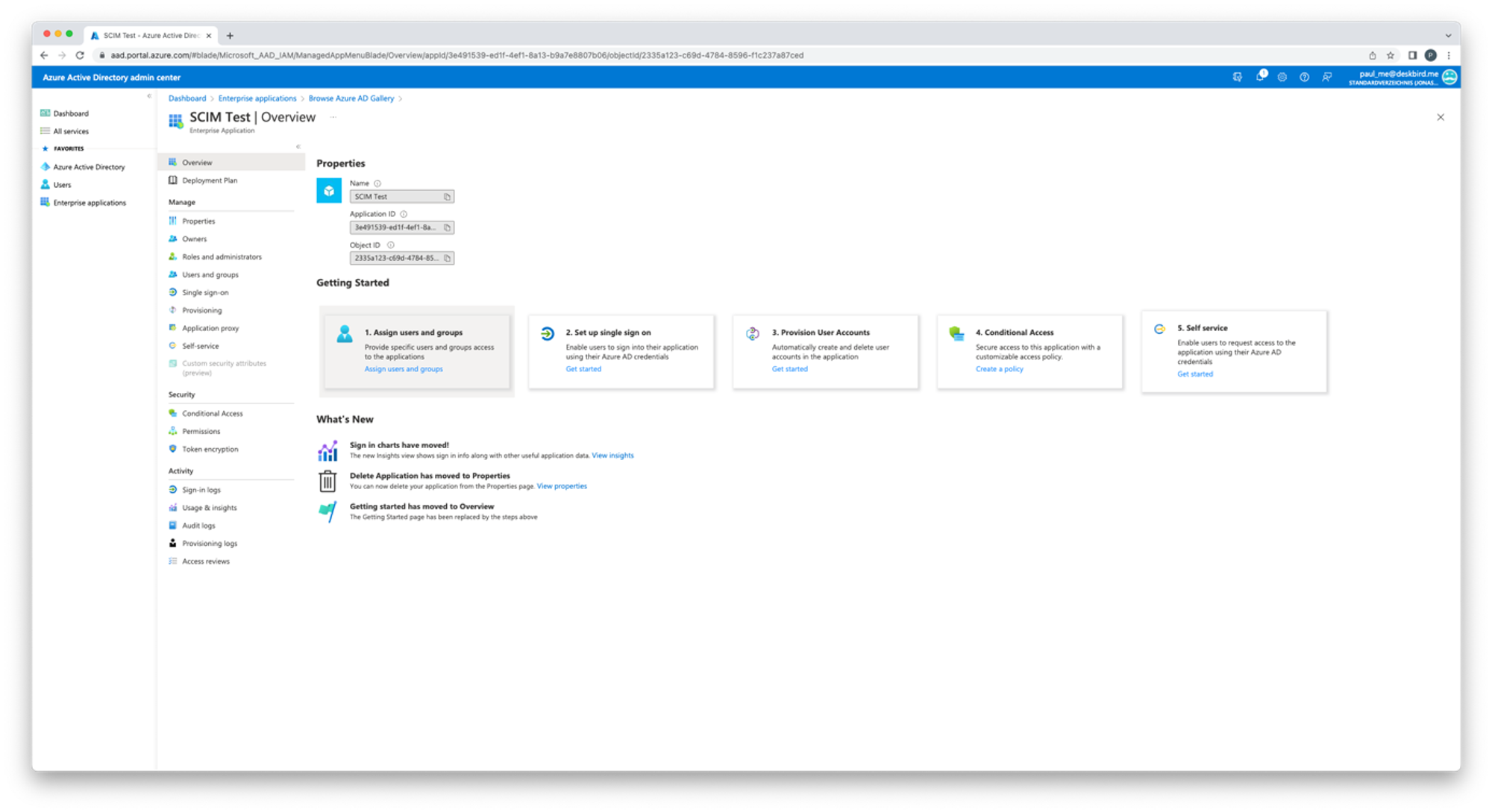Screen dimensions: 1492x812
Task: Click the View insights link
Action: coord(612,456)
